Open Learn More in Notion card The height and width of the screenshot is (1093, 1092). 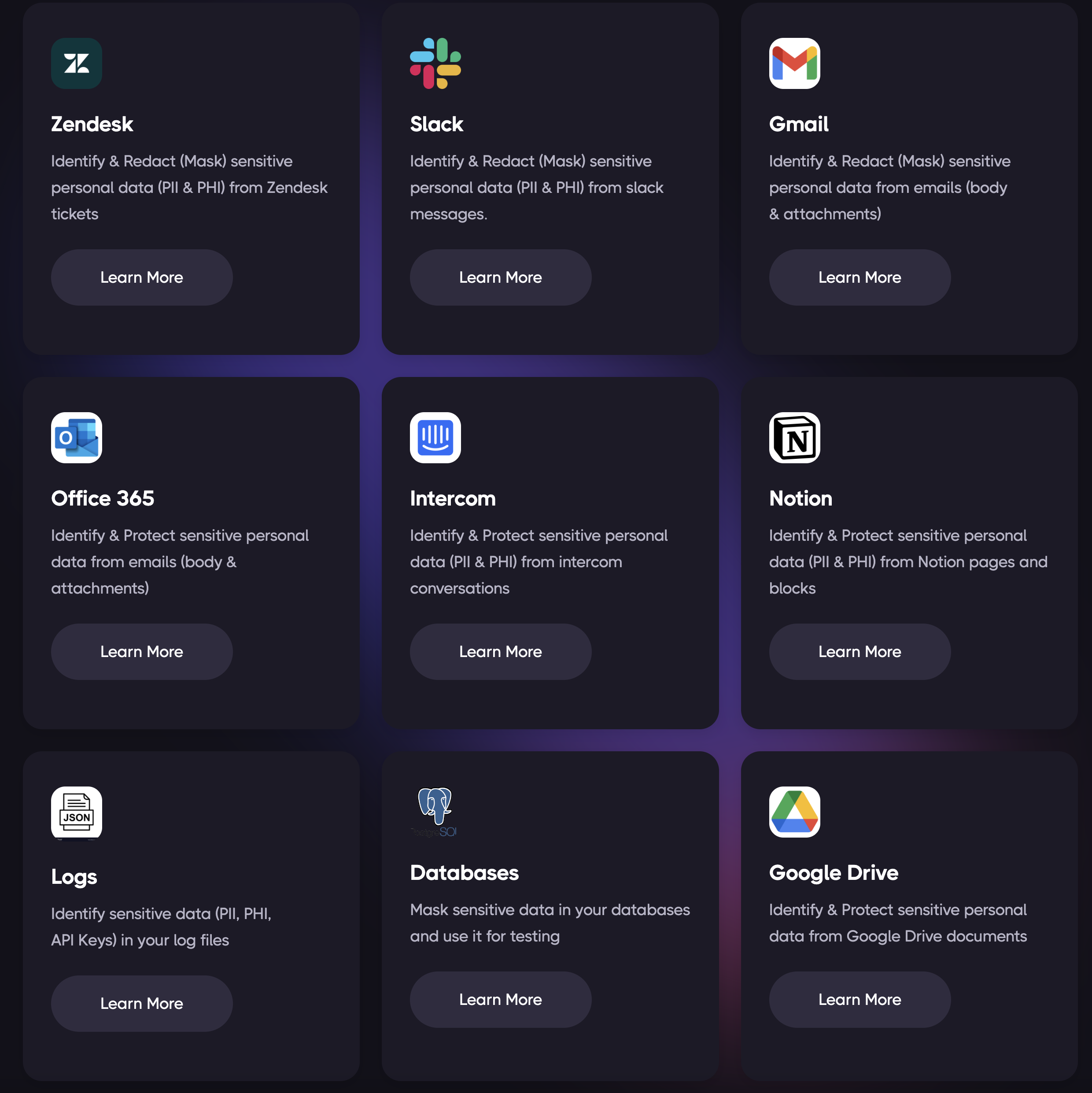point(860,652)
